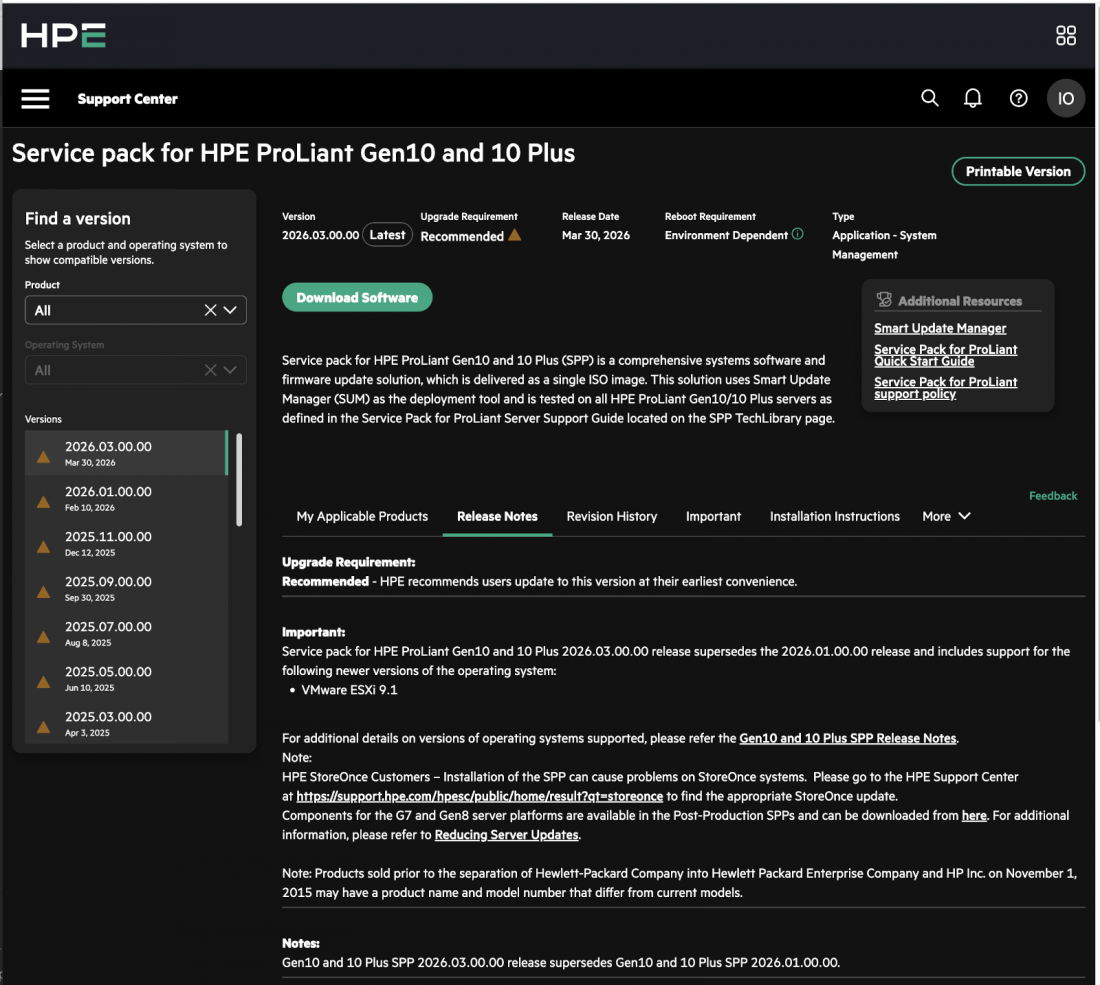Open the apps grid icon
1100x985 pixels.
[x=1066, y=35]
